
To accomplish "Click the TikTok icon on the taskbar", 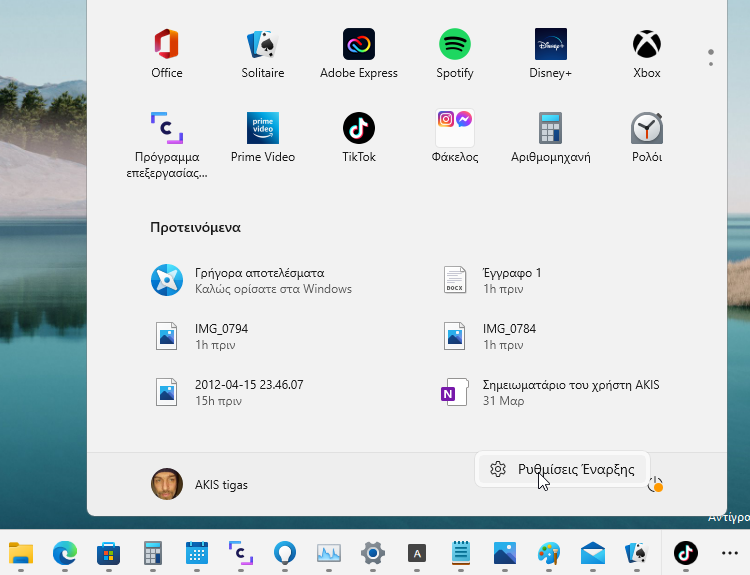I will click(685, 553).
